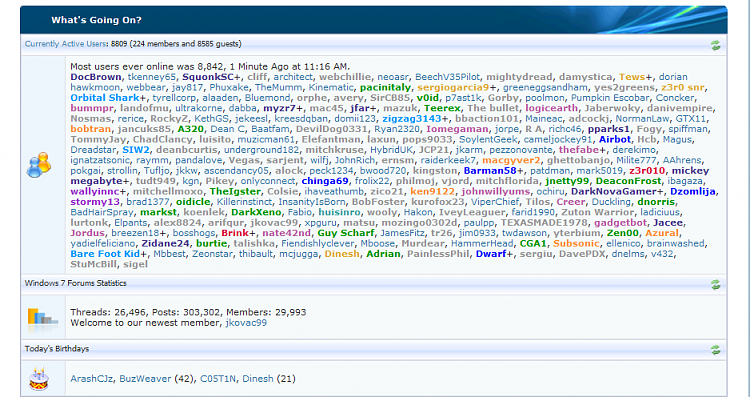Open the Brink profile link
The width and height of the screenshot is (750, 397).
[x=235, y=233]
